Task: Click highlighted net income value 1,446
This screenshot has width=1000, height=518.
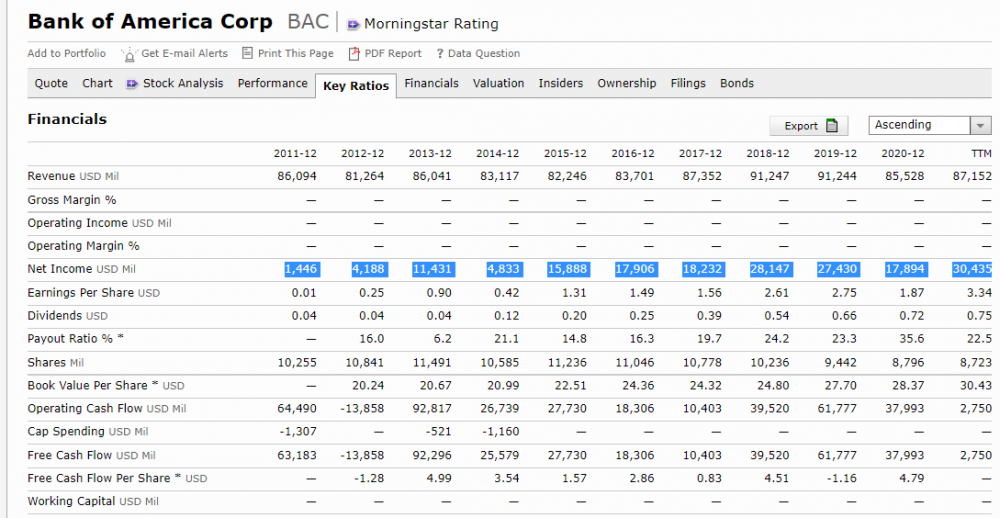Action: tap(302, 269)
